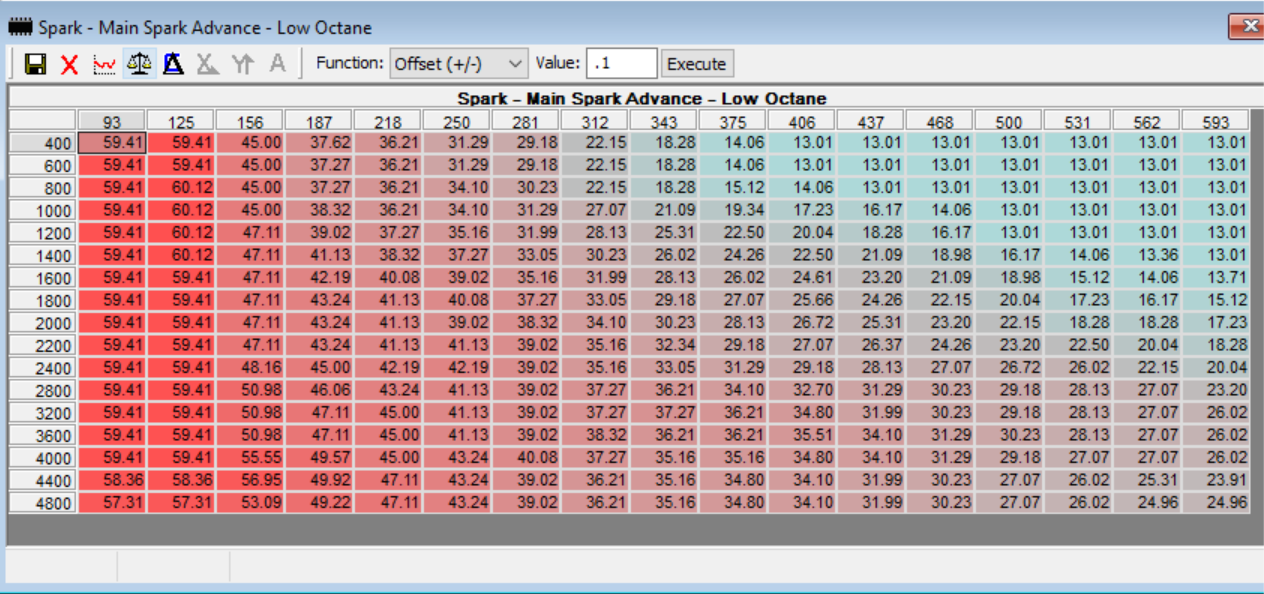This screenshot has height=594, width=1264.
Task: Select the row header 2200
Action: pos(43,345)
